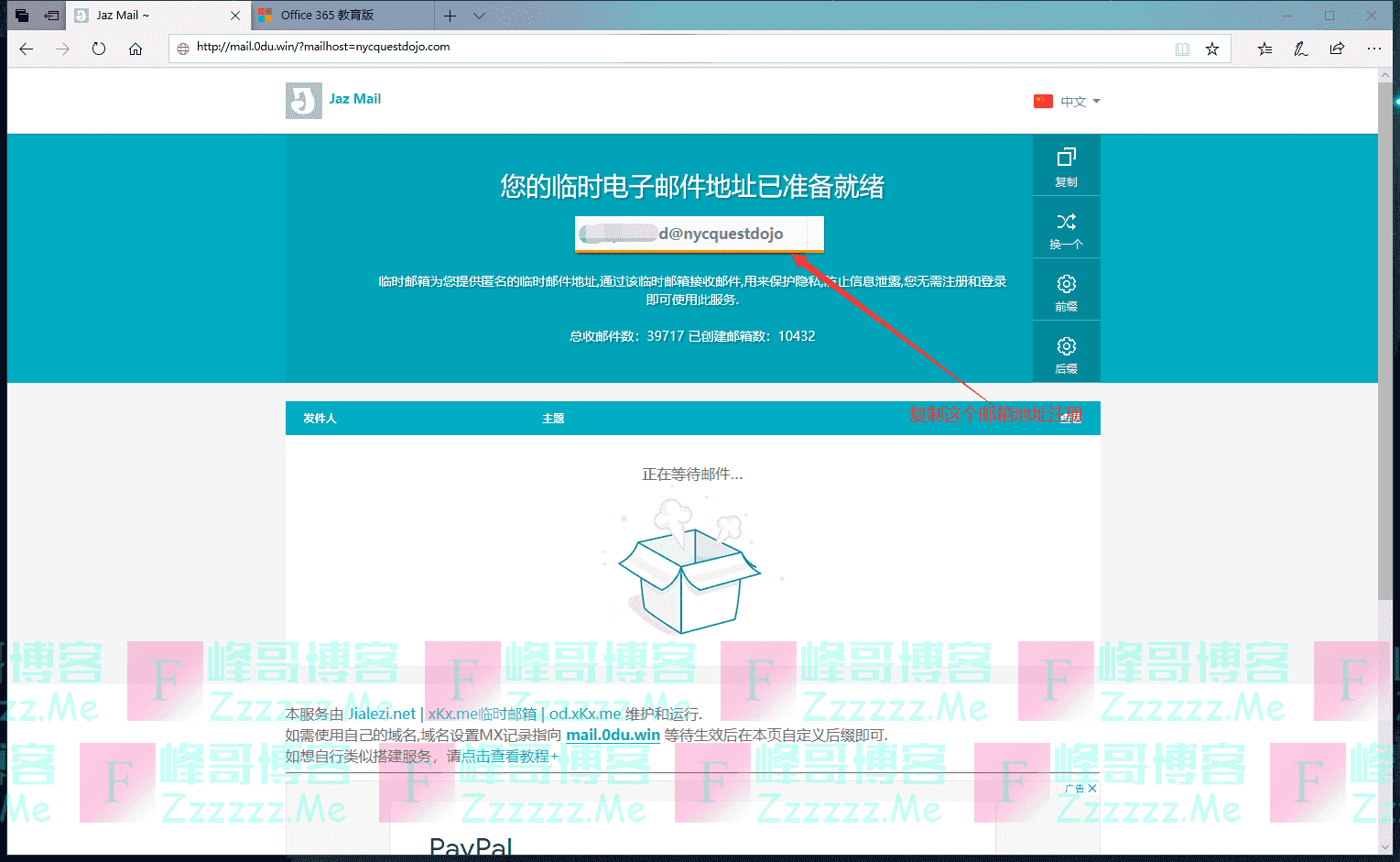1400x862 pixels.
Task: Click the browser refresh icon
Action: 99,49
